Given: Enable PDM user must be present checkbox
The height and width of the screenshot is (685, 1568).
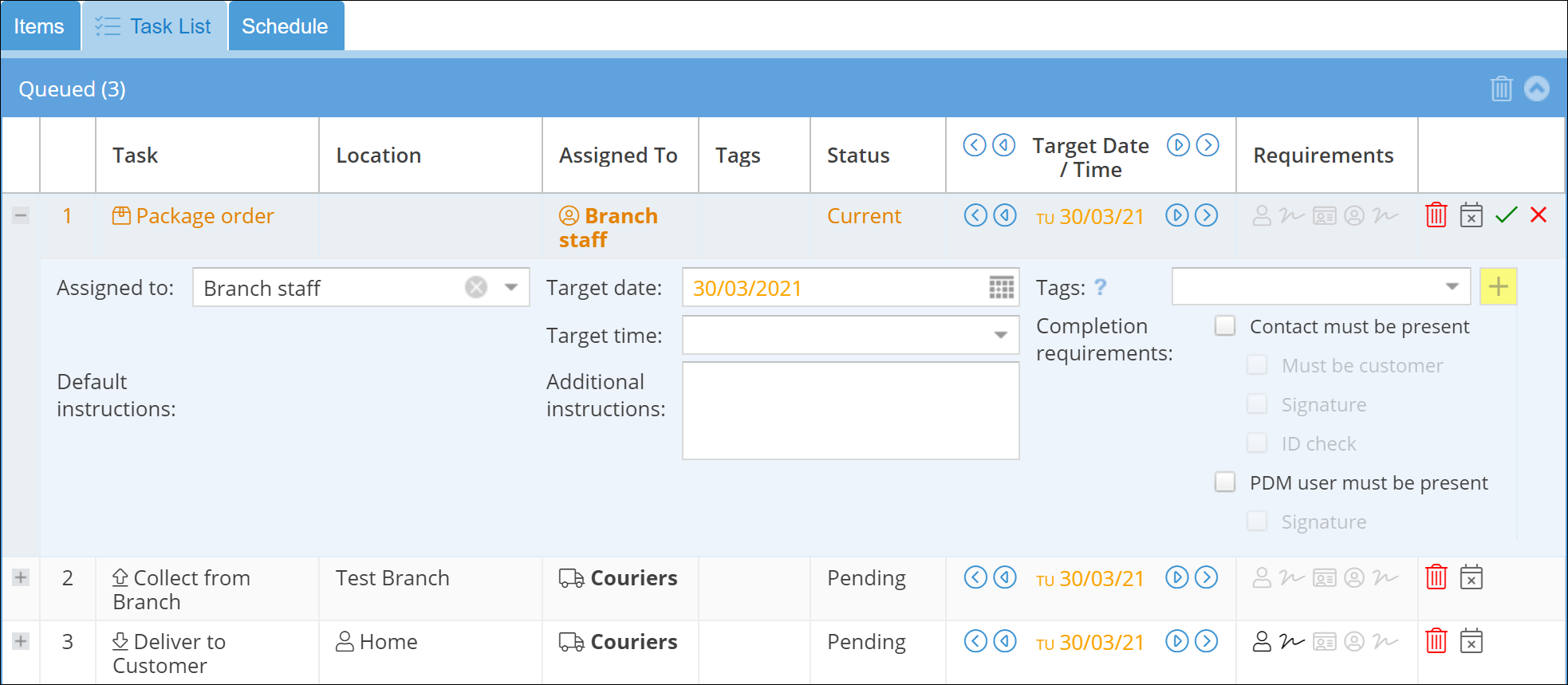Looking at the screenshot, I should click(x=1225, y=482).
